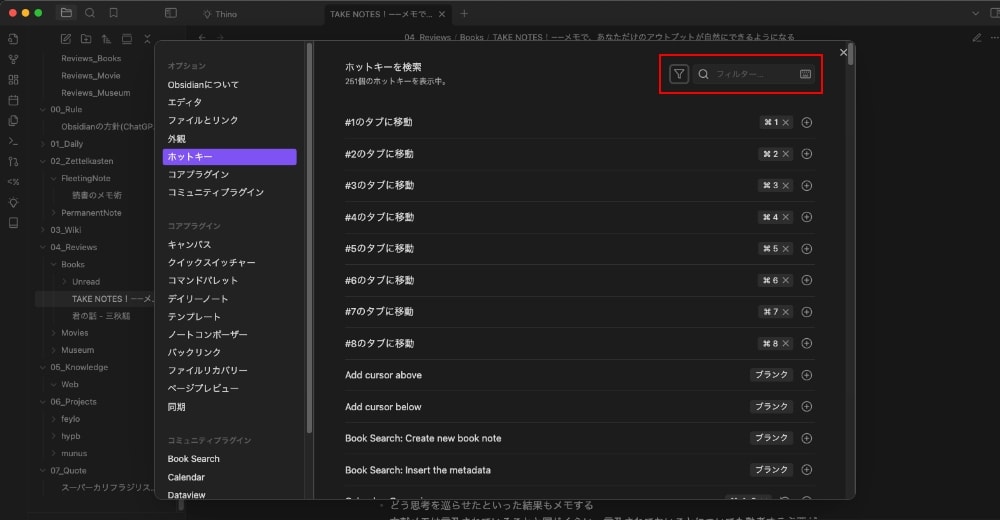Viewport: 1000px width, 520px height.
Task: Expand the Movies folder
Action: coord(54,333)
